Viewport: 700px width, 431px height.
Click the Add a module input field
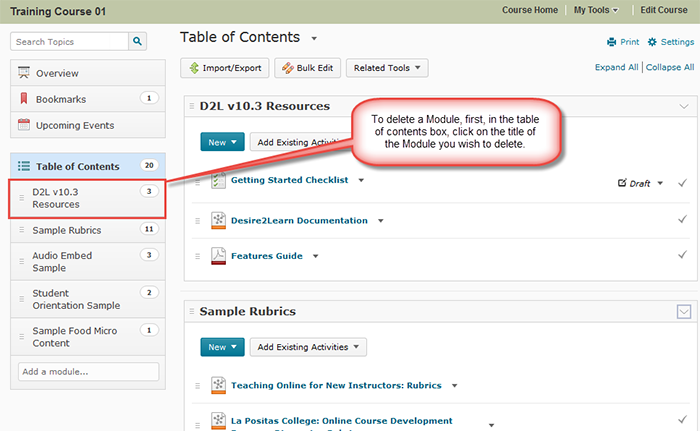click(x=88, y=372)
